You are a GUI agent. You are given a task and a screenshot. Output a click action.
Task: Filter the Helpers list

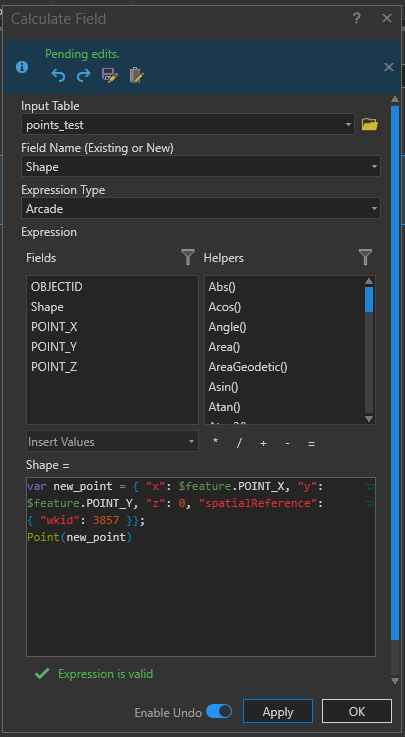pyautogui.click(x=366, y=257)
